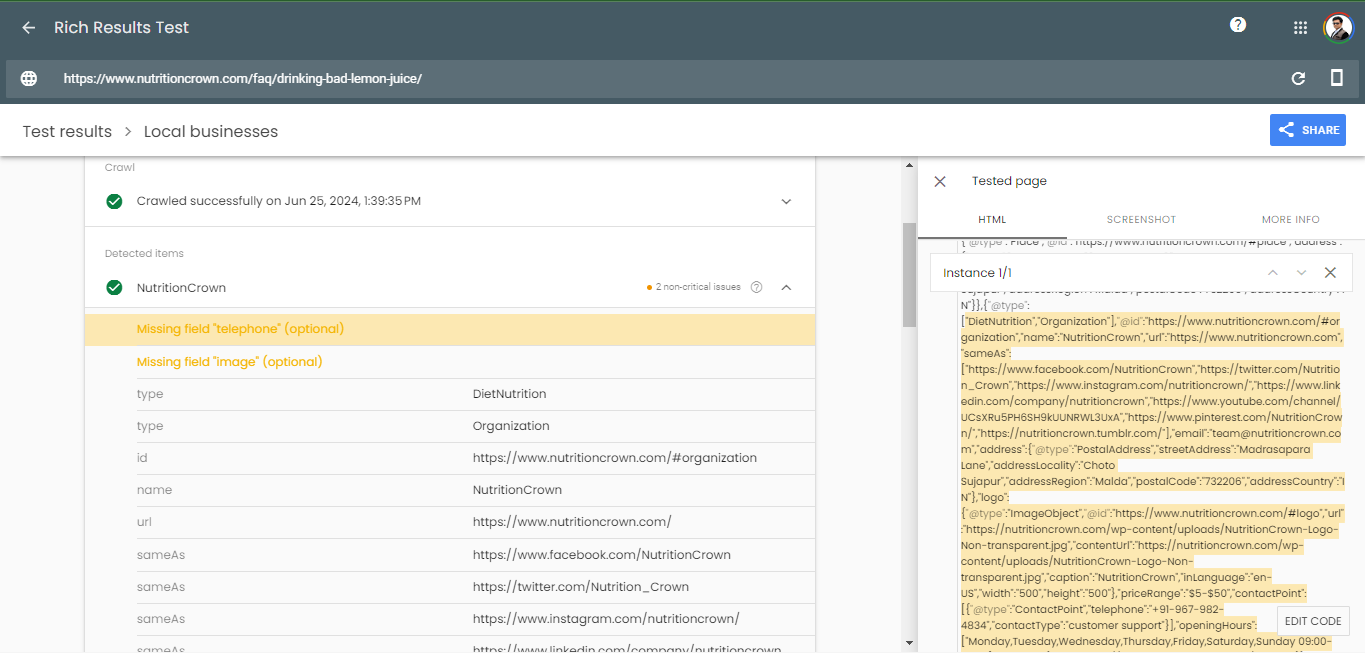The height and width of the screenshot is (653, 1365).
Task: Click the green check beside Crawled successfully
Action: click(115, 201)
